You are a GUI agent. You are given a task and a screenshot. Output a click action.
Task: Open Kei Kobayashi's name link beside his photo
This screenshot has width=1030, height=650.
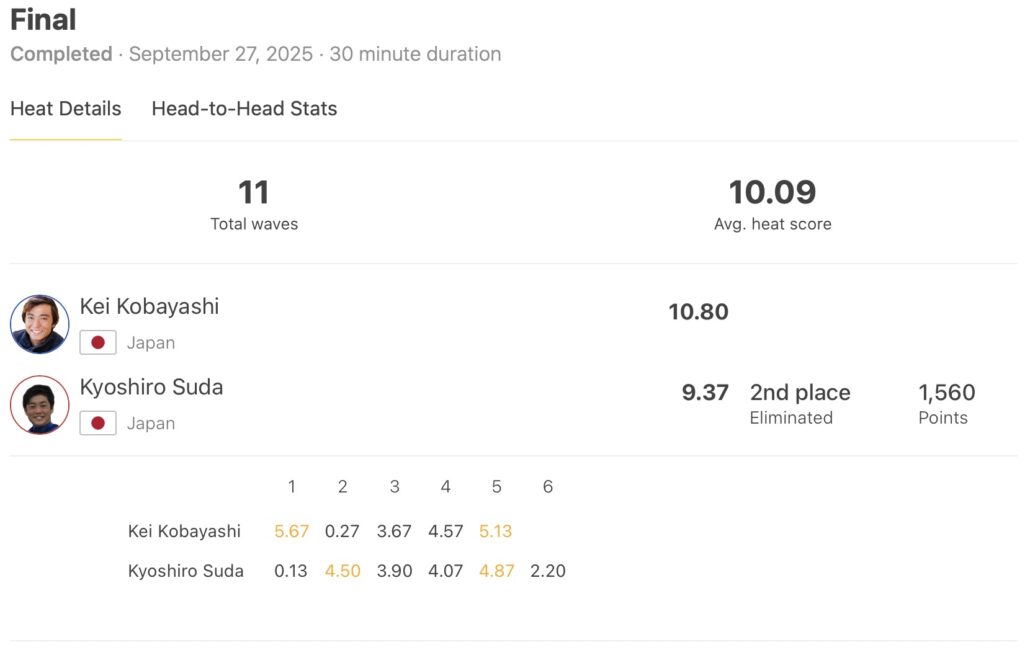pyautogui.click(x=149, y=306)
